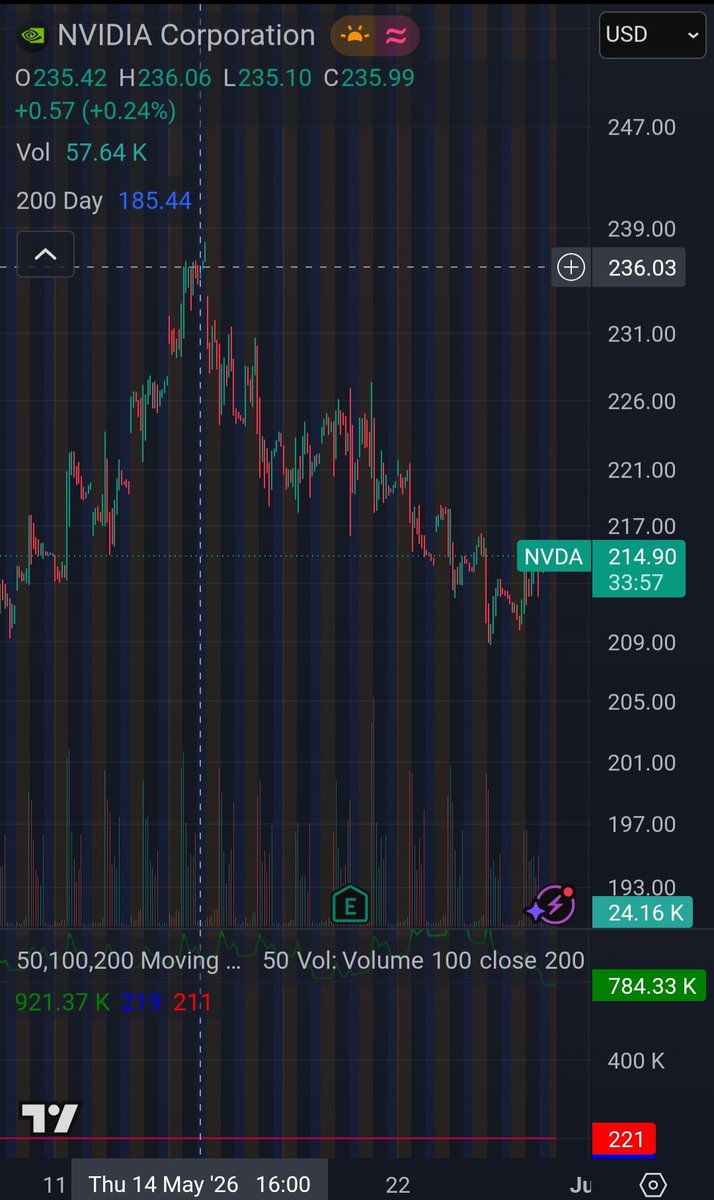714x1200 pixels.
Task: Select the 200 Day 185.44 indicator legend
Action: (104, 201)
